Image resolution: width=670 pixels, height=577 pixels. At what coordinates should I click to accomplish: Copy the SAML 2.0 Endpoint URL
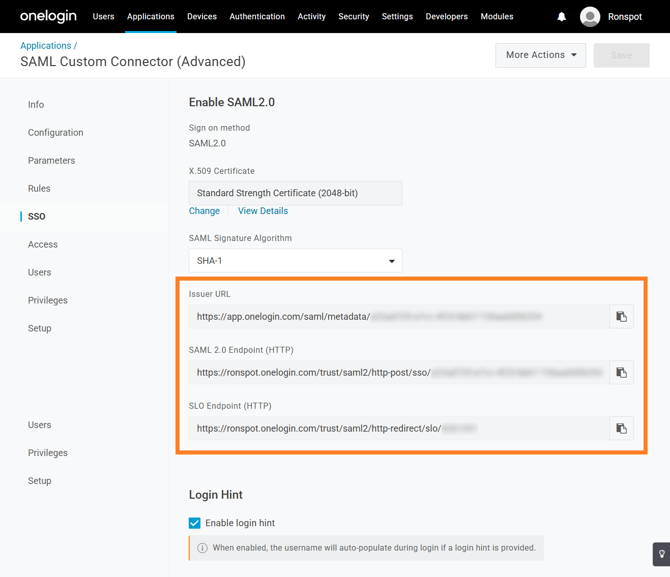(621, 373)
